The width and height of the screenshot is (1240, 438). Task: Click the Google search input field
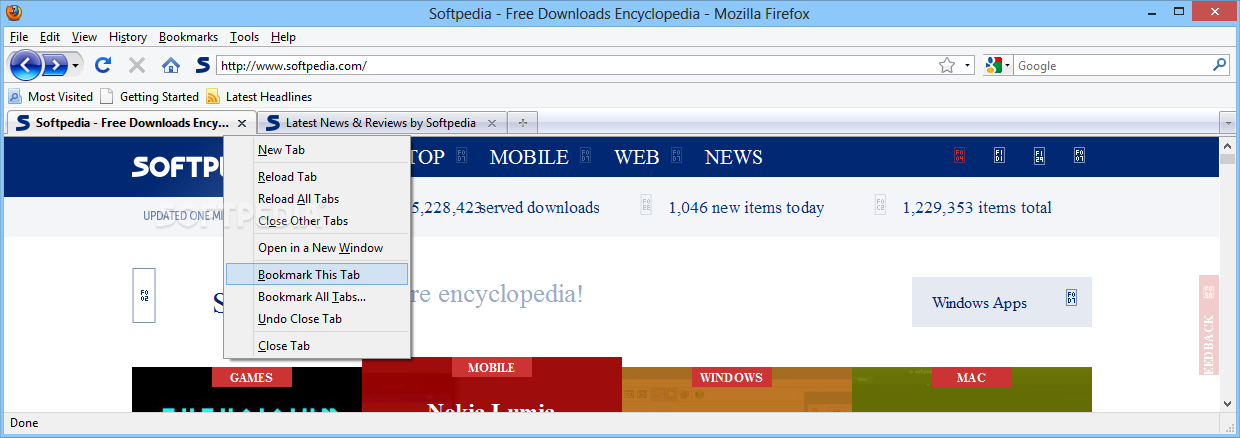[1112, 66]
